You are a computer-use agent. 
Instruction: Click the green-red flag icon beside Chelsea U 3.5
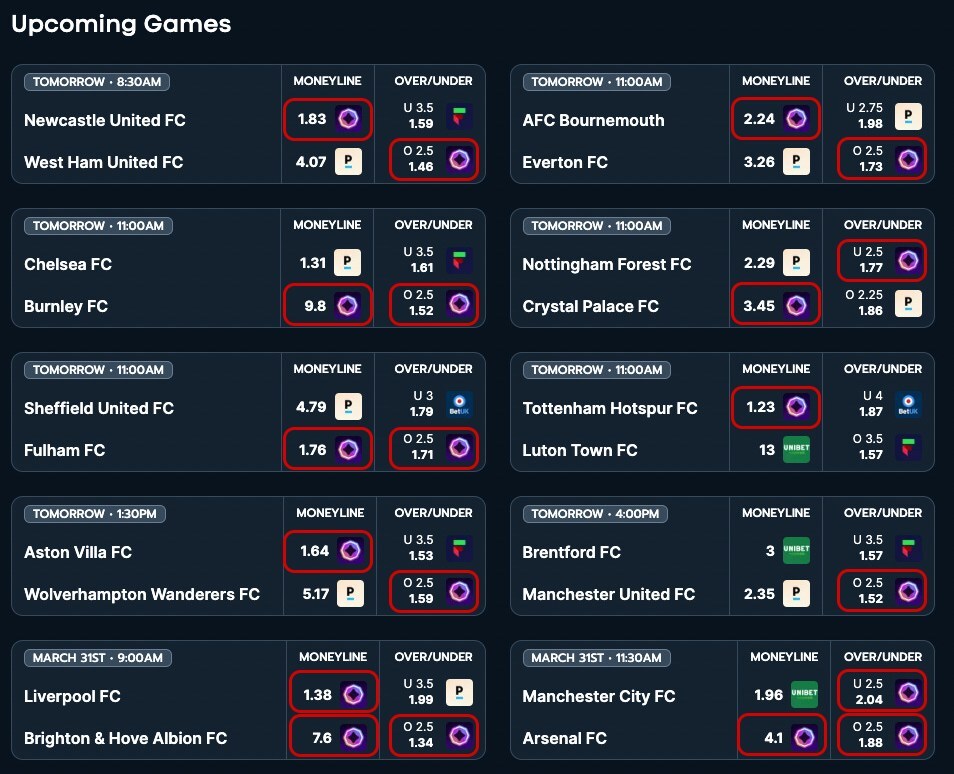click(459, 261)
